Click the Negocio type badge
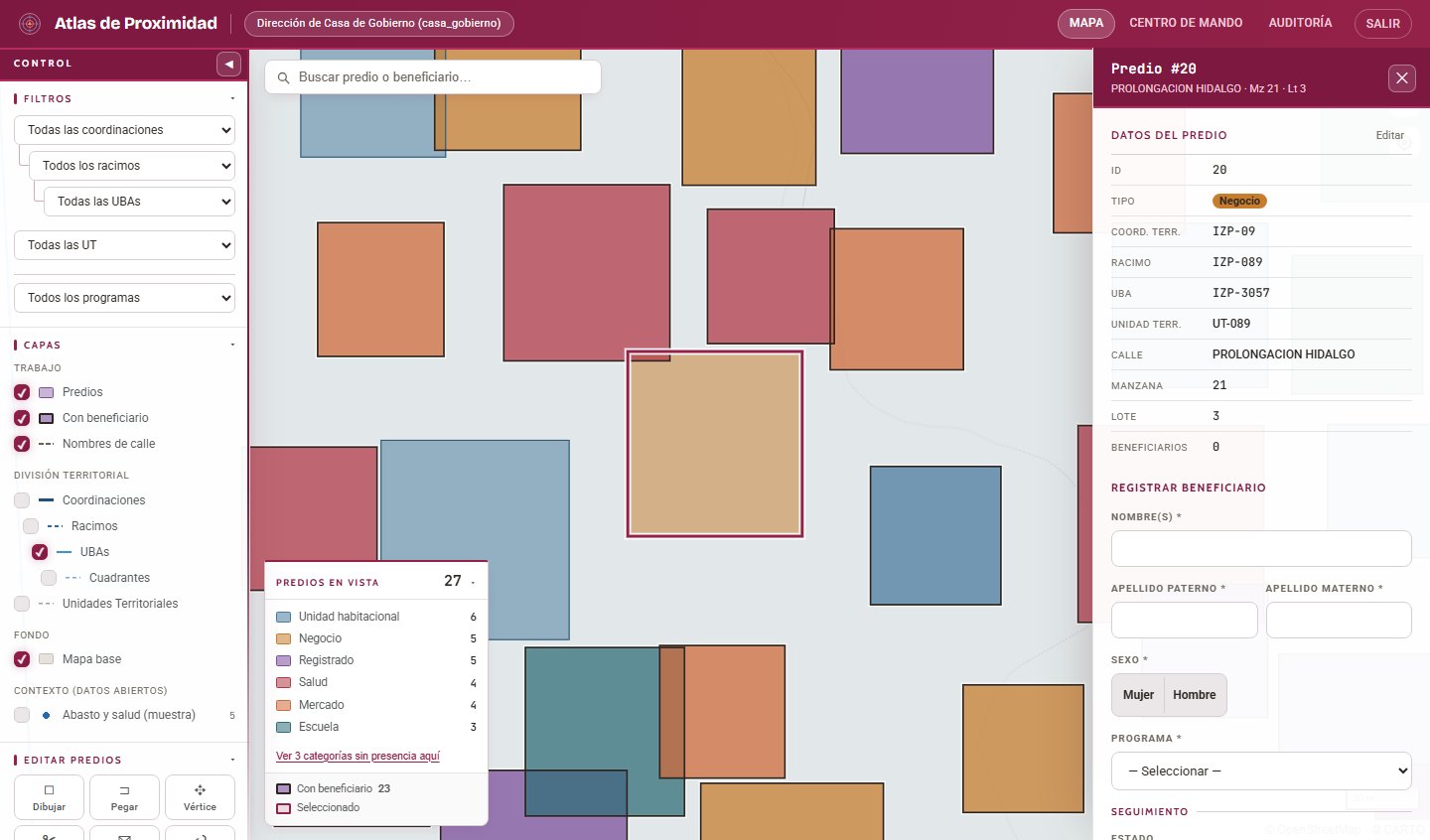Screen dimensions: 1430x840 point(1239,202)
